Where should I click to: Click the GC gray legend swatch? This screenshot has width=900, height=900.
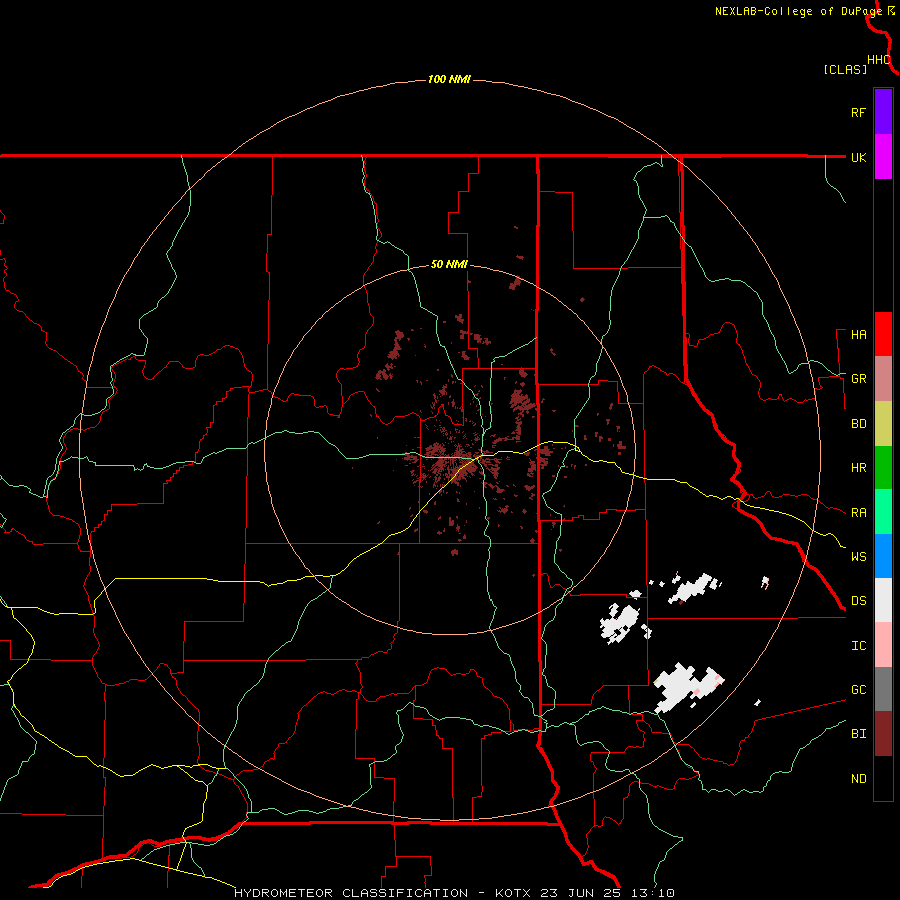[883, 689]
